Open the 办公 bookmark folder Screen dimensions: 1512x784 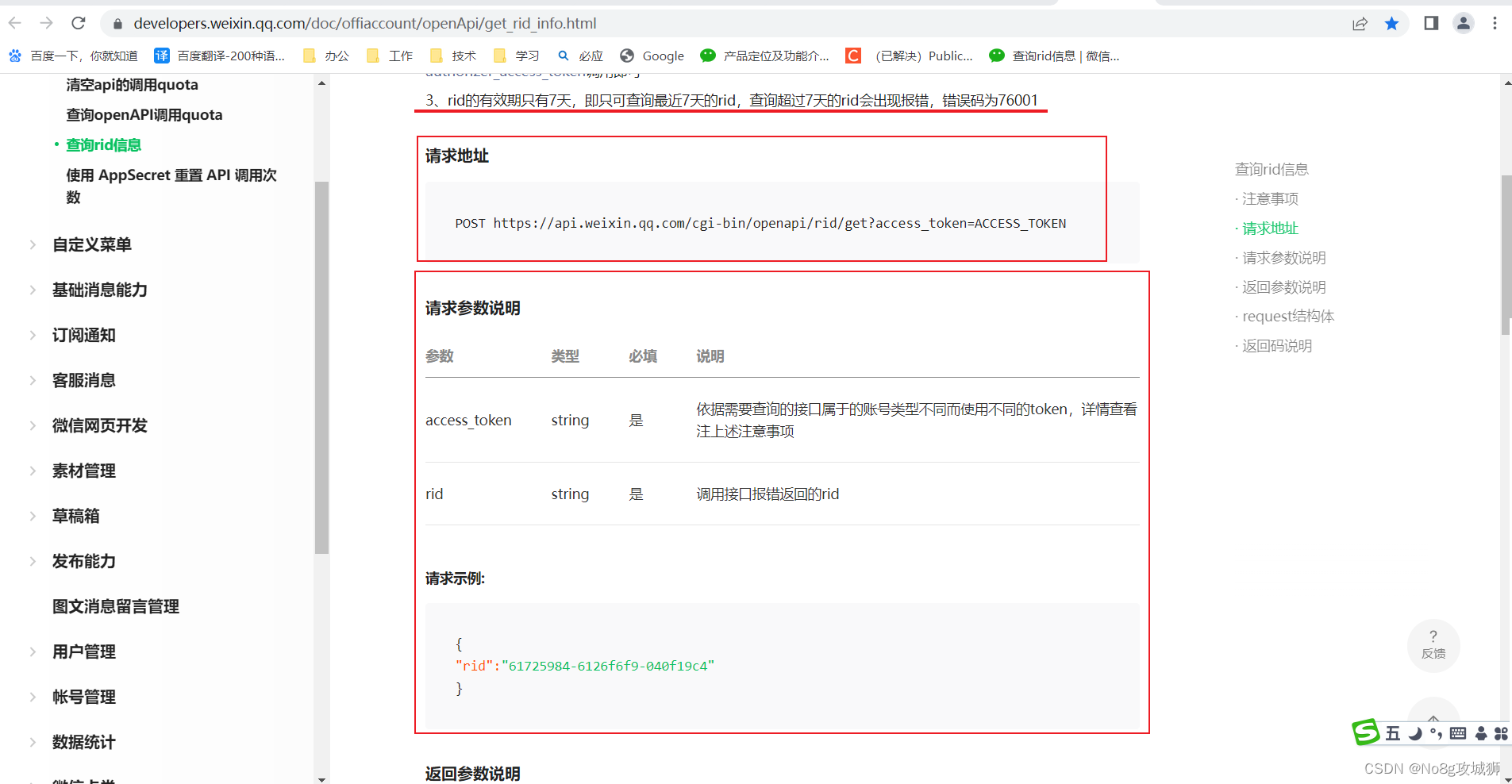(x=326, y=56)
